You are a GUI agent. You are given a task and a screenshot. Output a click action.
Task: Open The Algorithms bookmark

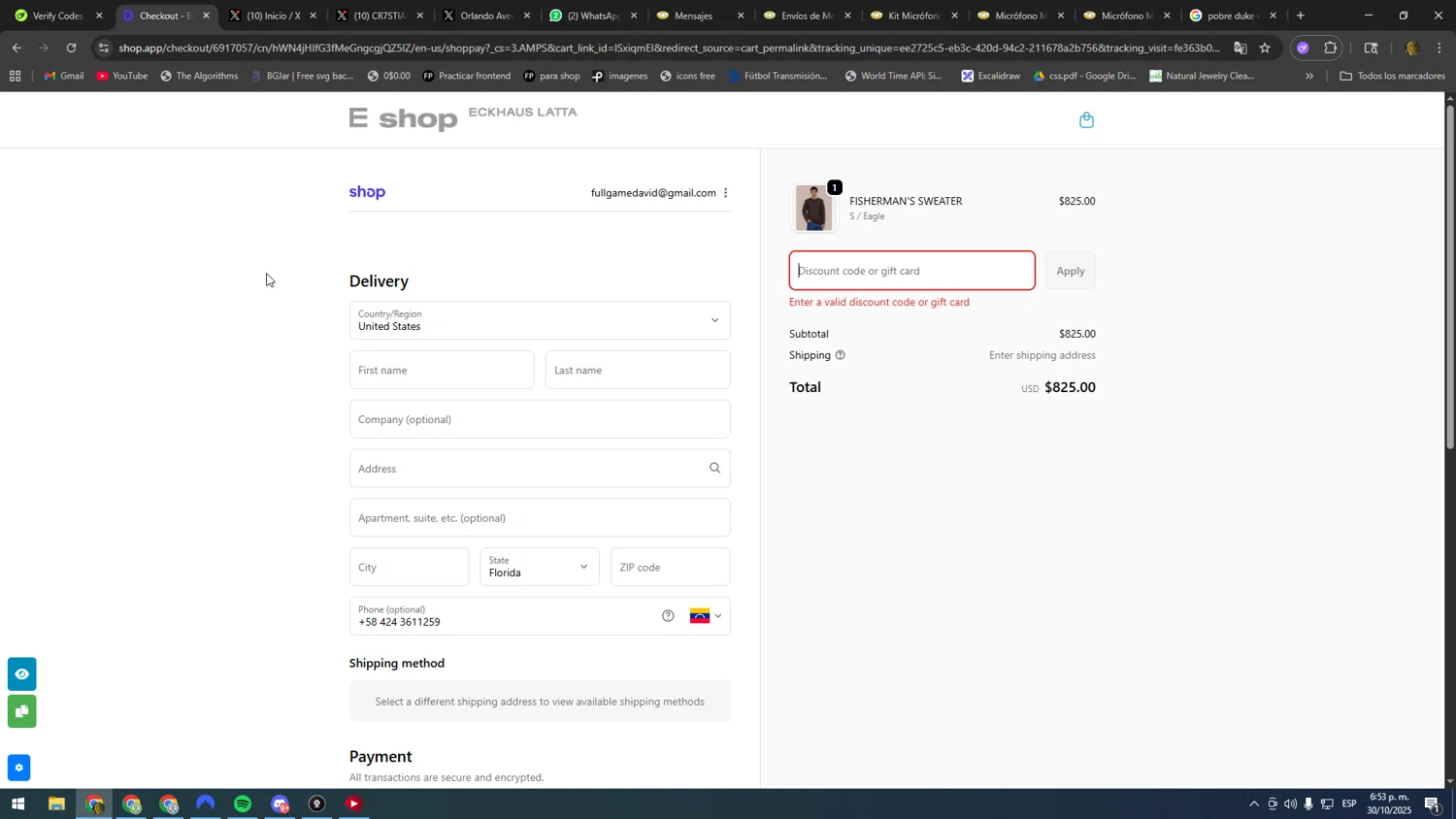click(199, 76)
